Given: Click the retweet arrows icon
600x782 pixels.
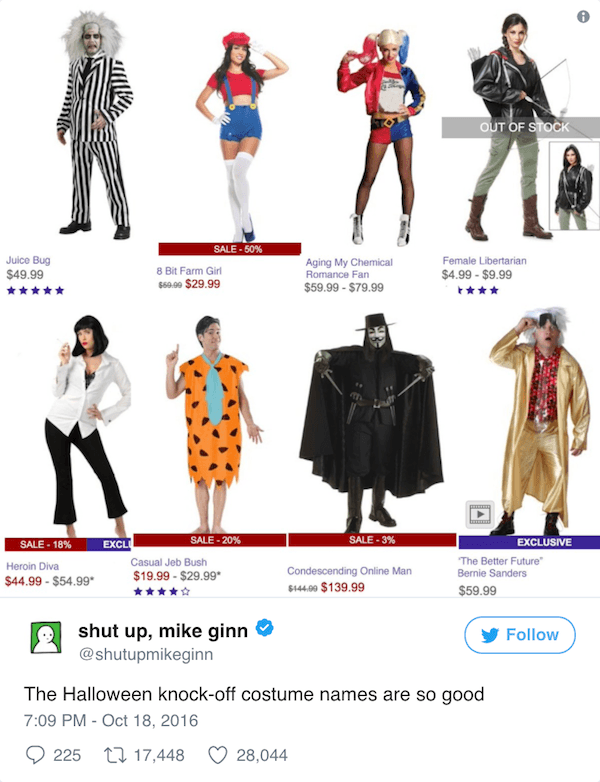Looking at the screenshot, I should pyautogui.click(x=113, y=755).
